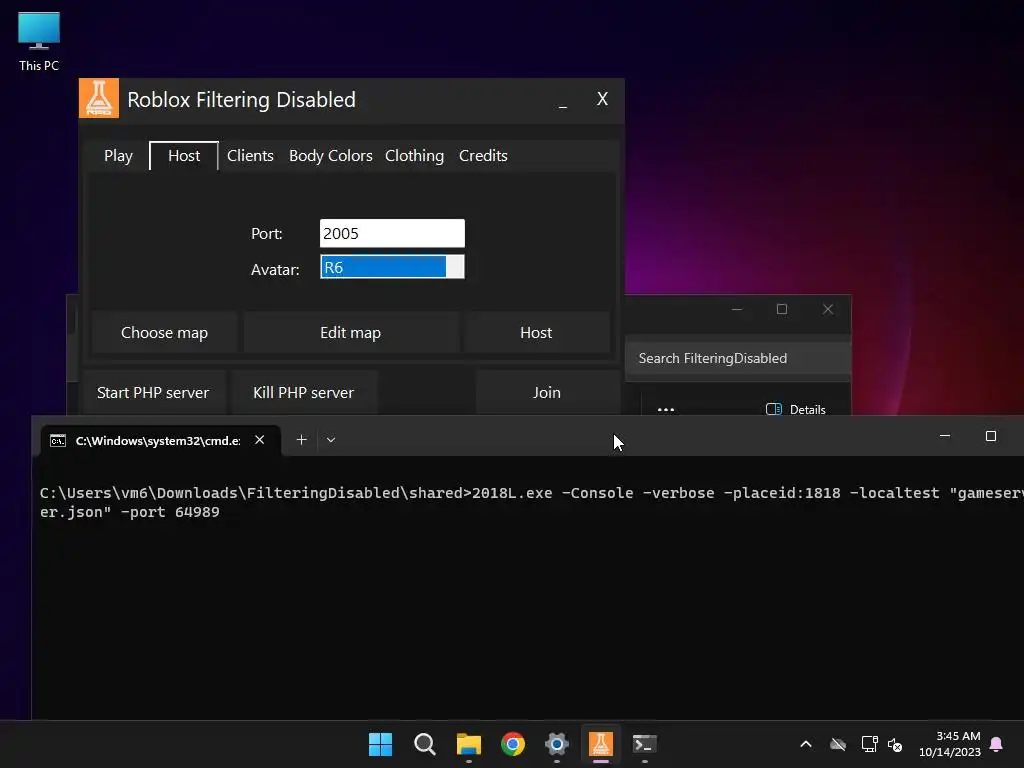
Task: Select Roblox Filtering Disabled taskbar icon
Action: point(601,744)
